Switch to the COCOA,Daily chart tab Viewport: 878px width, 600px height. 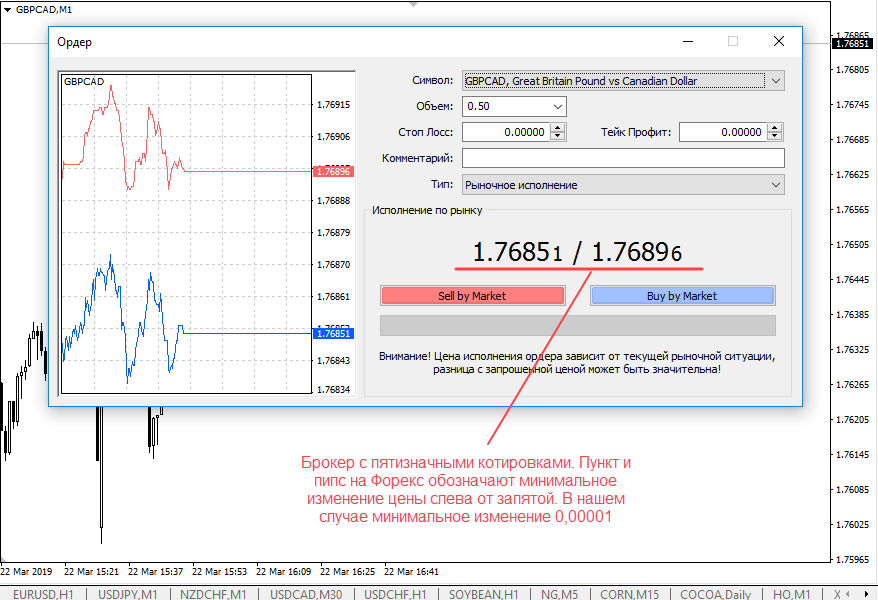point(716,594)
